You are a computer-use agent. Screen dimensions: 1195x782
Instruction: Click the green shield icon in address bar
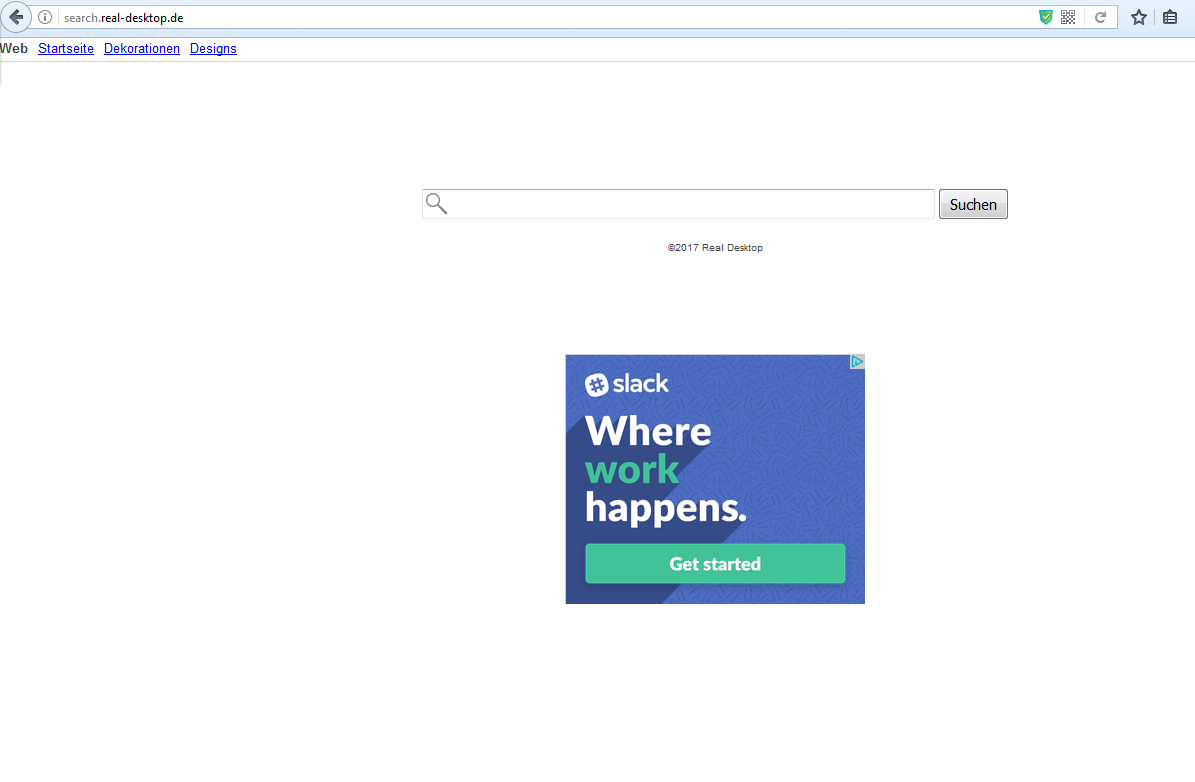pyautogui.click(x=1046, y=18)
